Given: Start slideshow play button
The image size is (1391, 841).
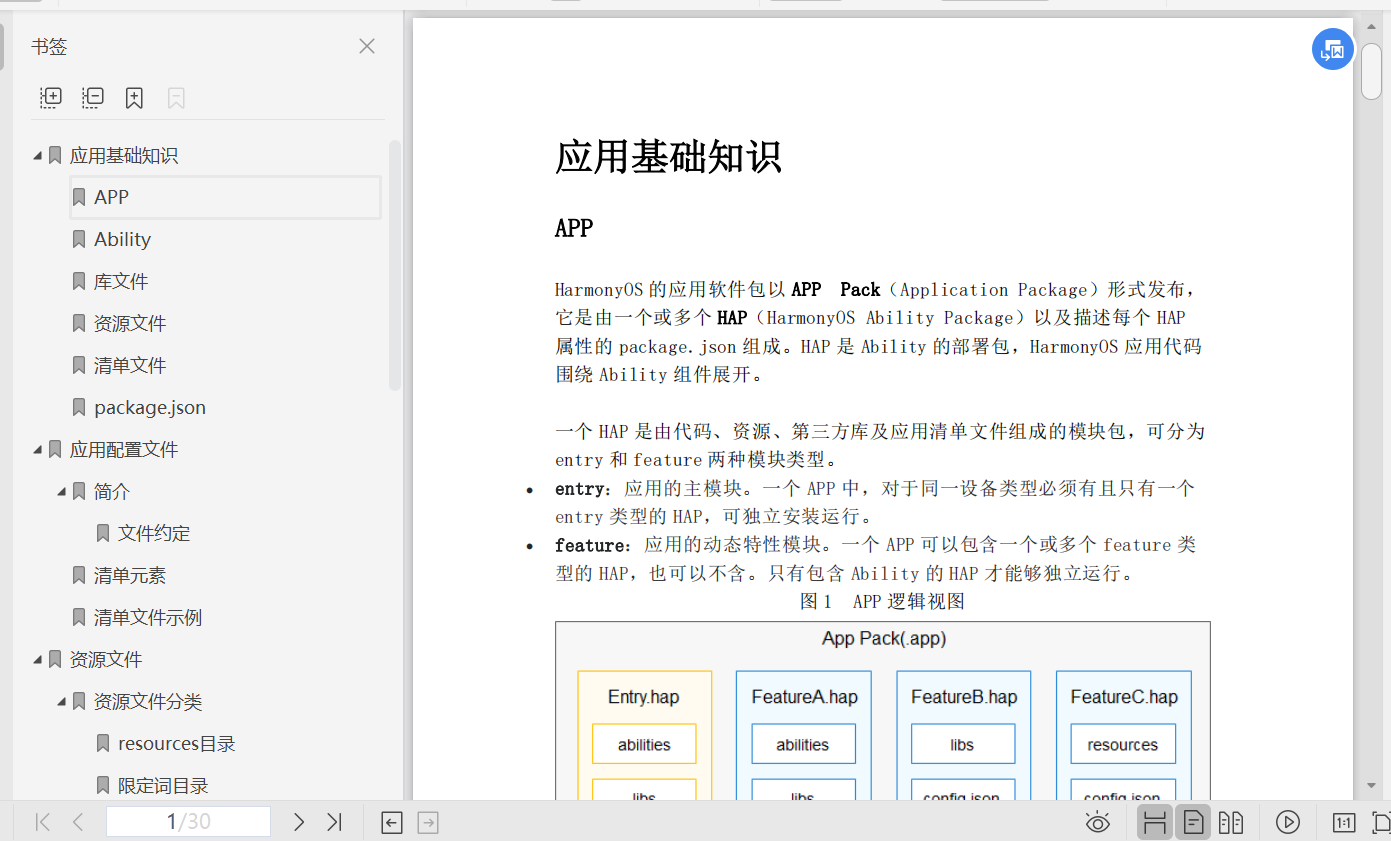Looking at the screenshot, I should point(1287,823).
